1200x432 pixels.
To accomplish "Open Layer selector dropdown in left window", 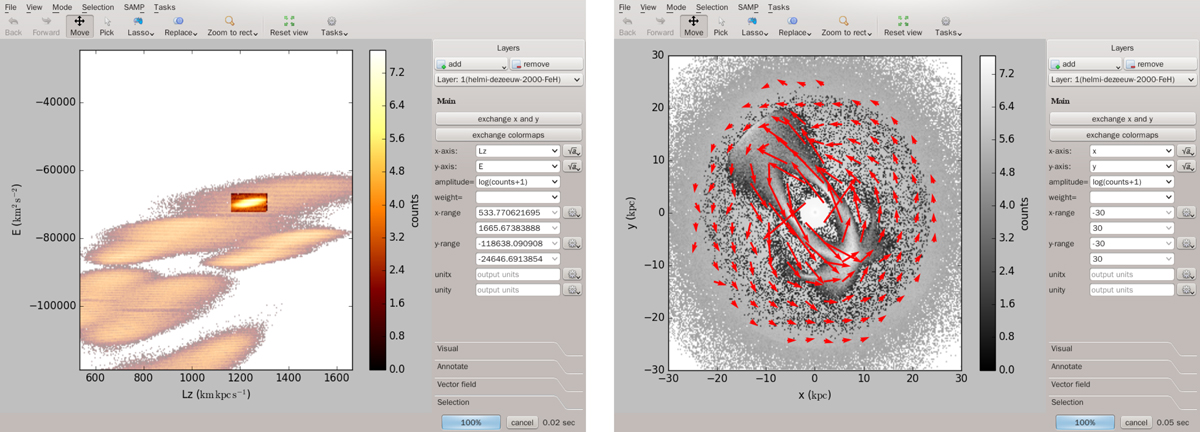I will 508,79.
